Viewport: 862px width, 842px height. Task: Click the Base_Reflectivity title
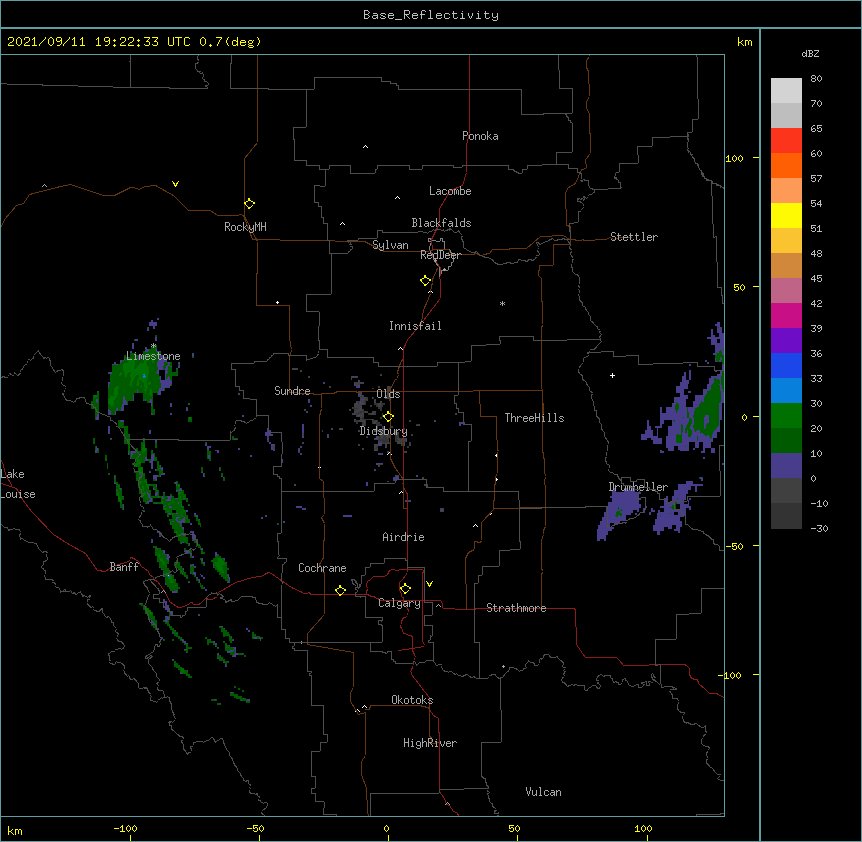pos(431,15)
